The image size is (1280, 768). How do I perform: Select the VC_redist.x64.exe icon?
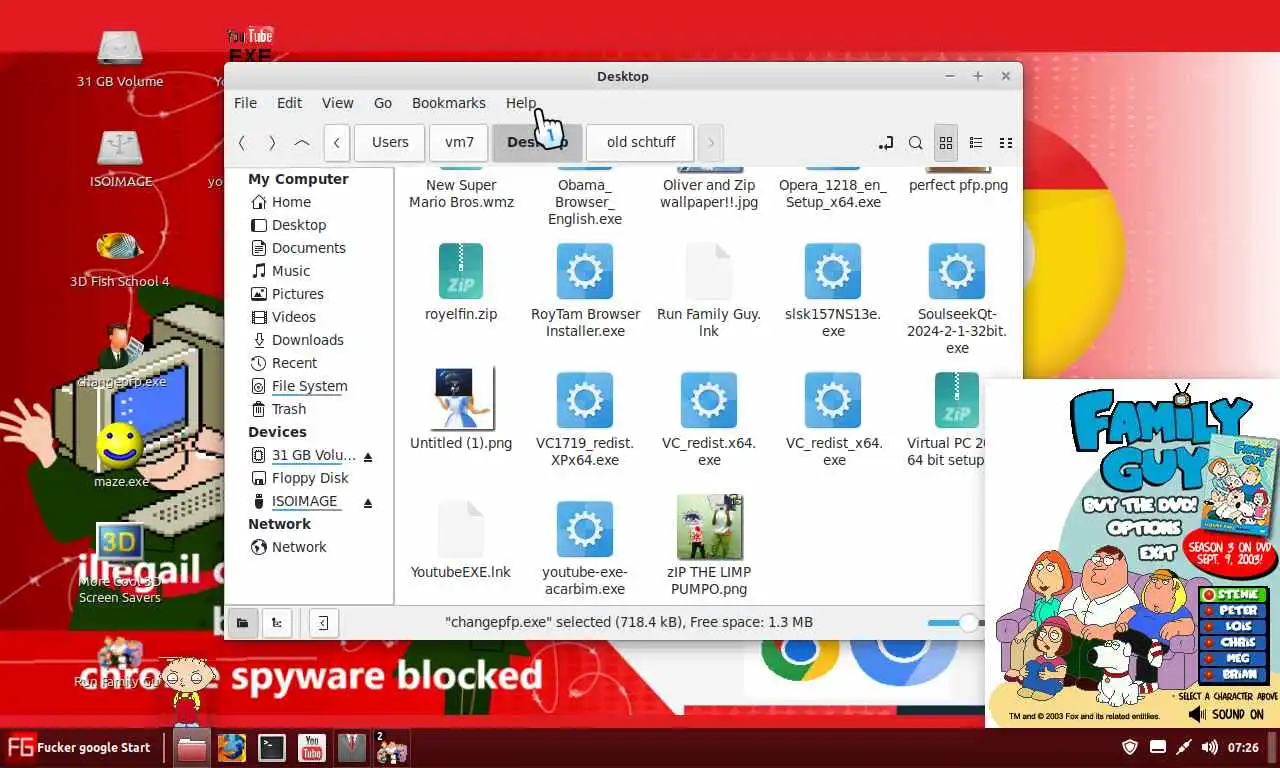click(709, 400)
